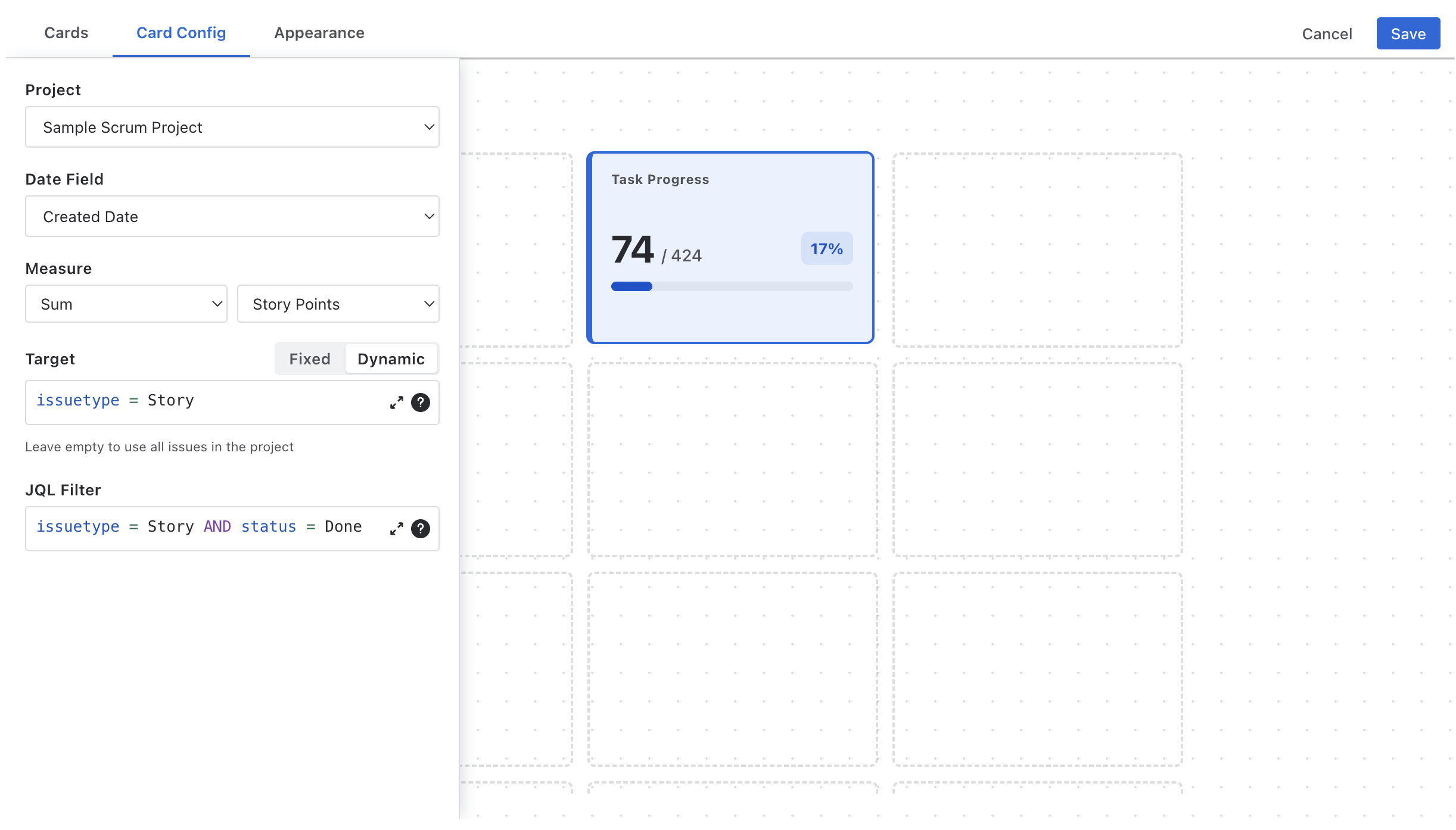The width and height of the screenshot is (1456, 830).
Task: Expand the Target JQL editor
Action: point(396,402)
